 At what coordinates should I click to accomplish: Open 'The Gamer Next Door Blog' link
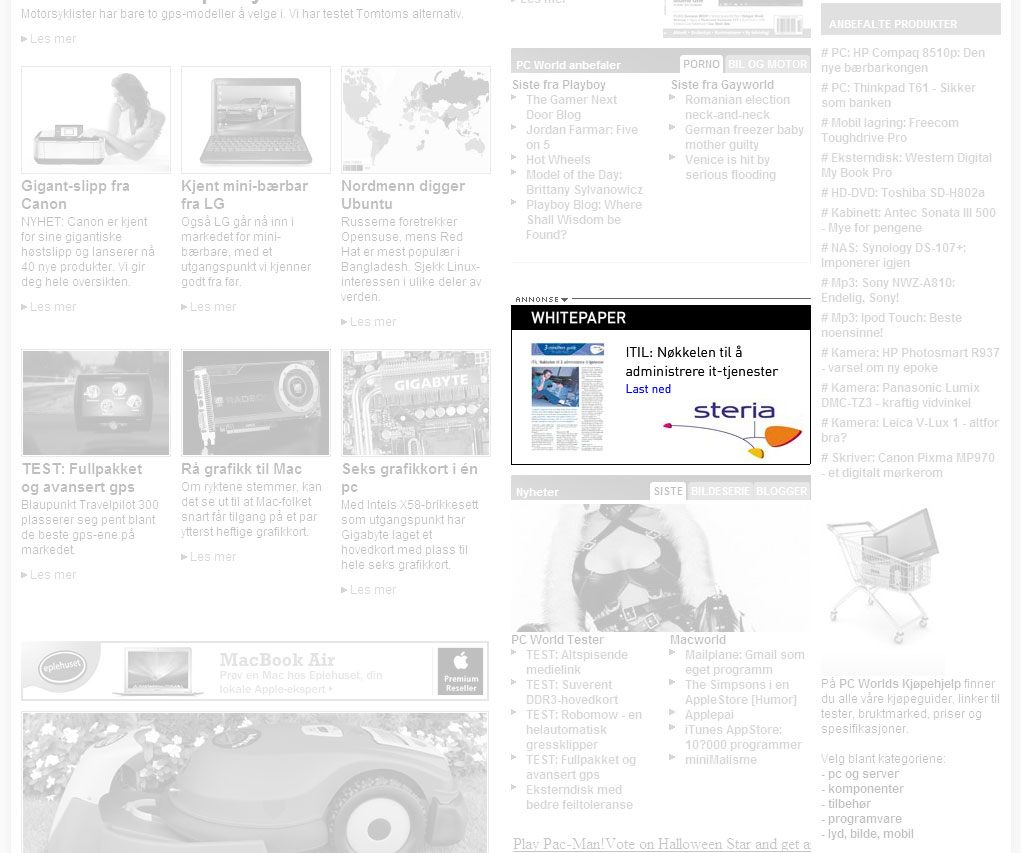pos(572,107)
